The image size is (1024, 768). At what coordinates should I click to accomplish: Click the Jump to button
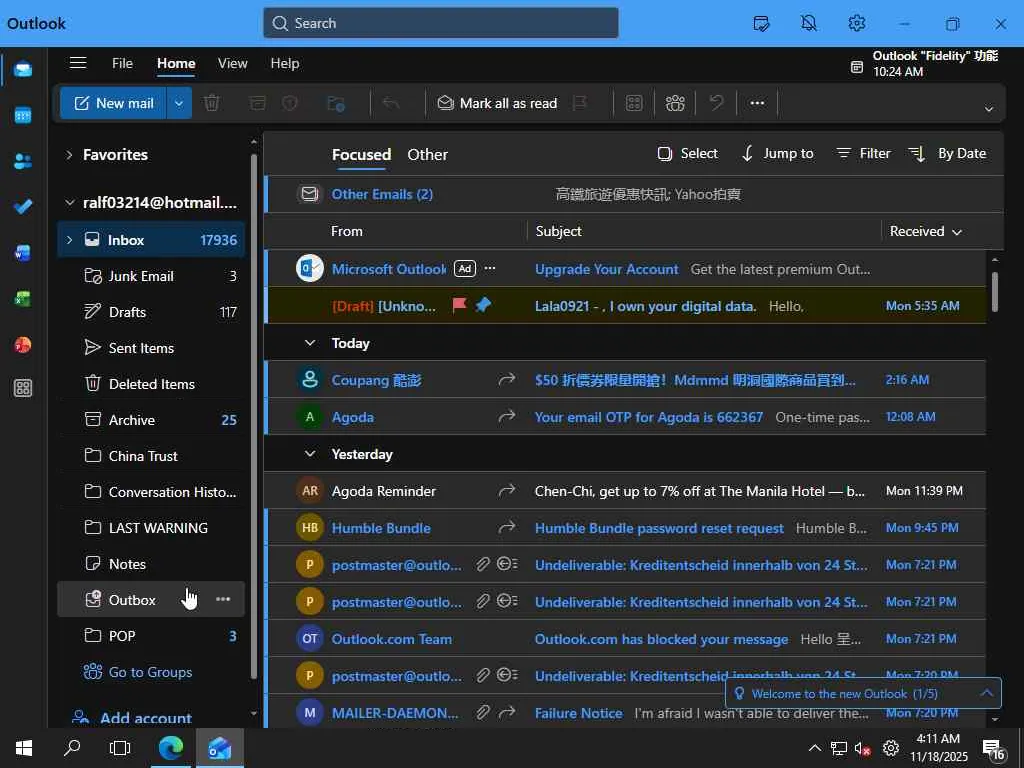[778, 153]
